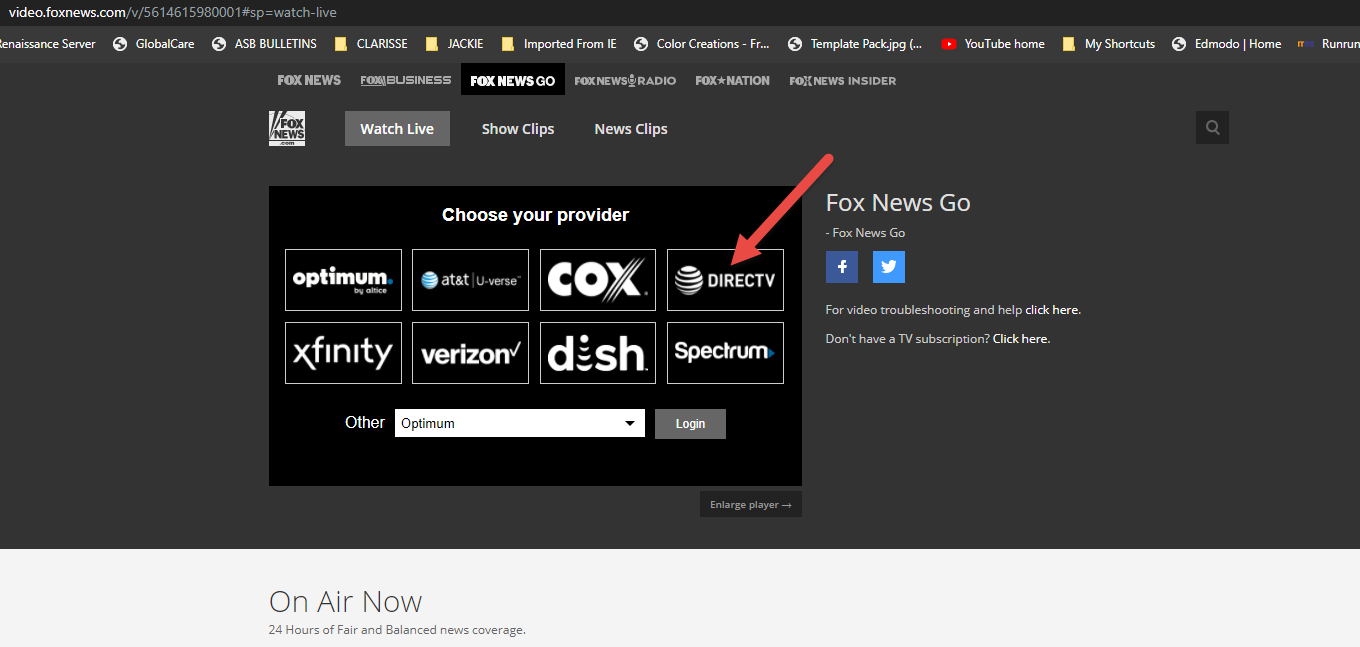Open ASB BULLETINS bookmark
The height and width of the screenshot is (647, 1360).
[264, 44]
